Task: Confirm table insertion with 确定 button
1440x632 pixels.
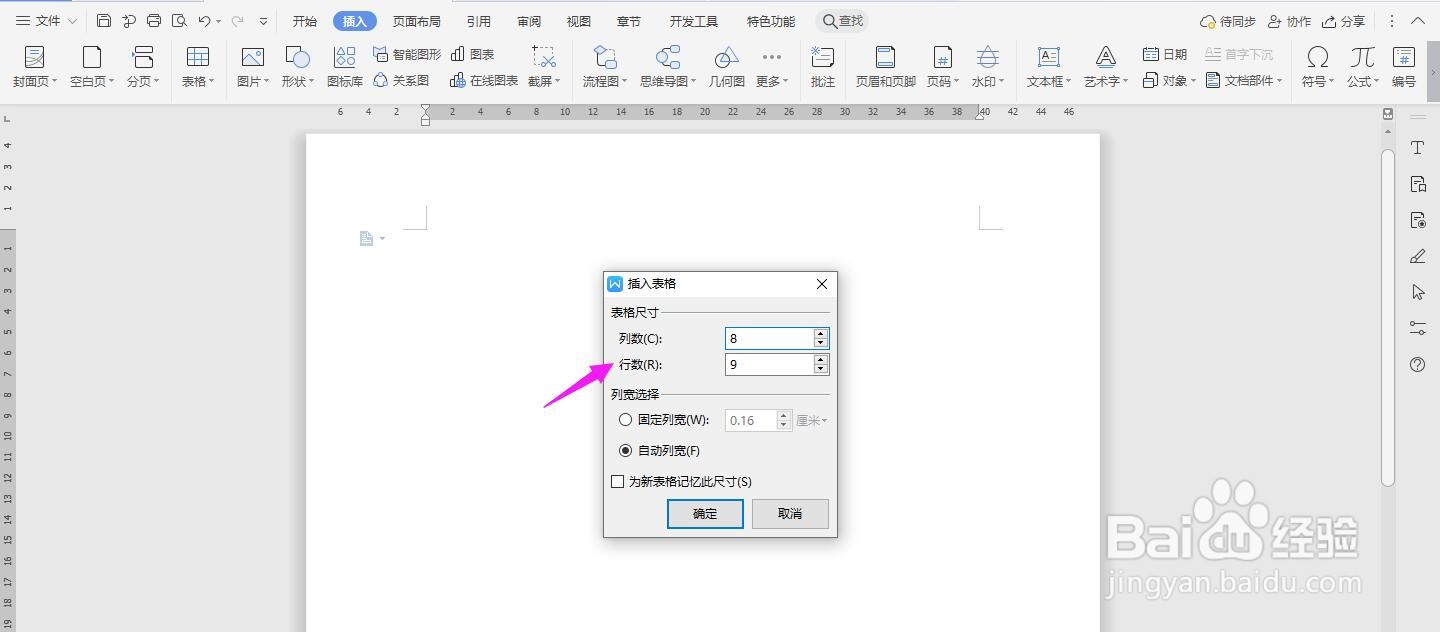Action: [704, 513]
